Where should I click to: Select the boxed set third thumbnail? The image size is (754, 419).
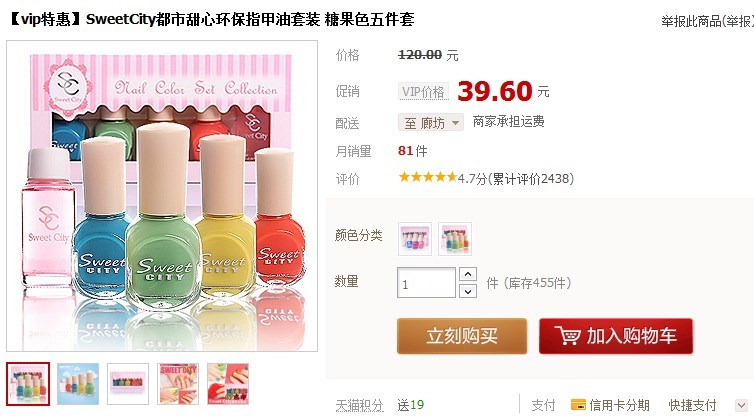point(128,384)
